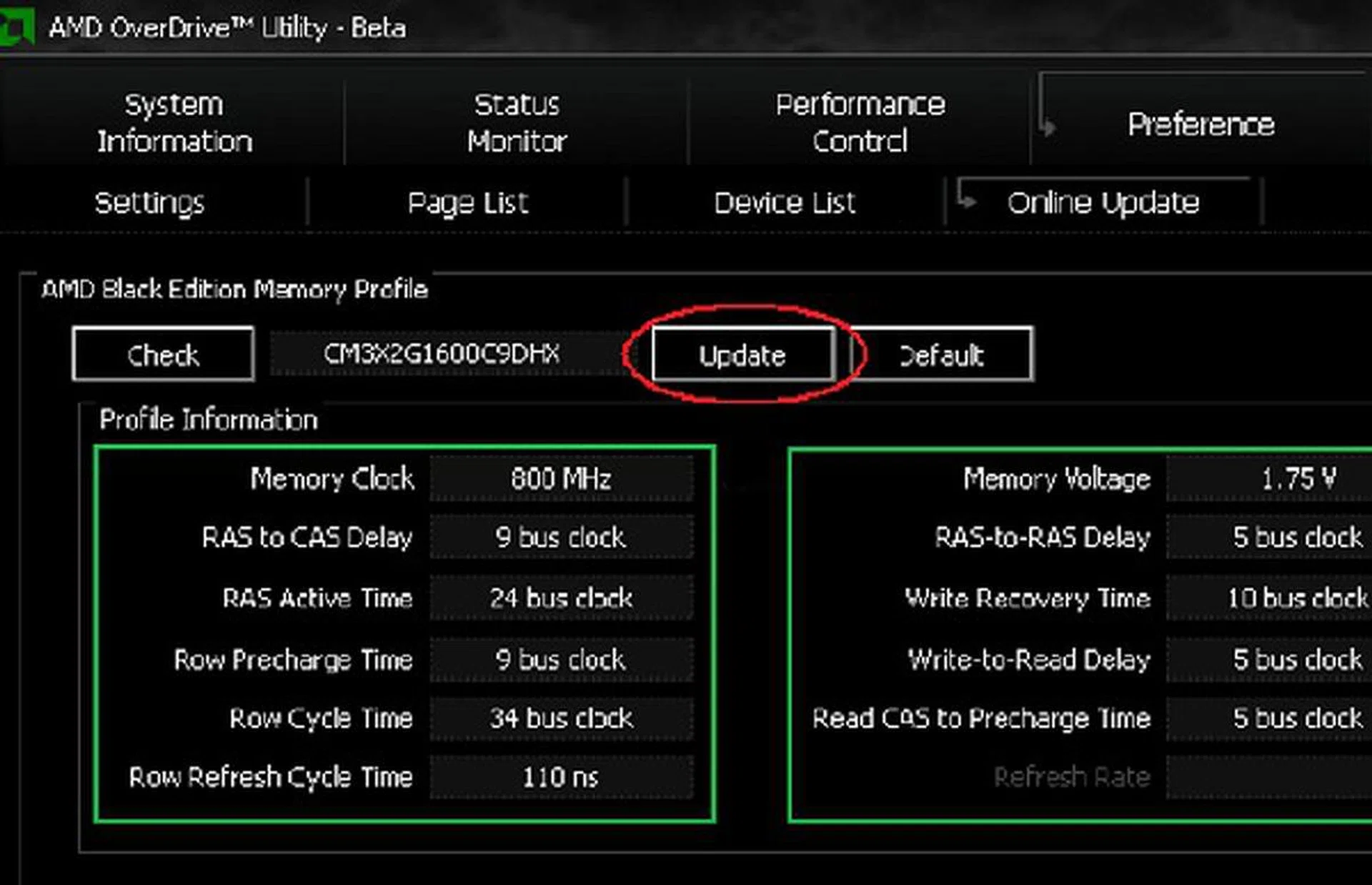Open the Device List sub-tab
Image resolution: width=1372 pixels, height=885 pixels.
click(785, 202)
